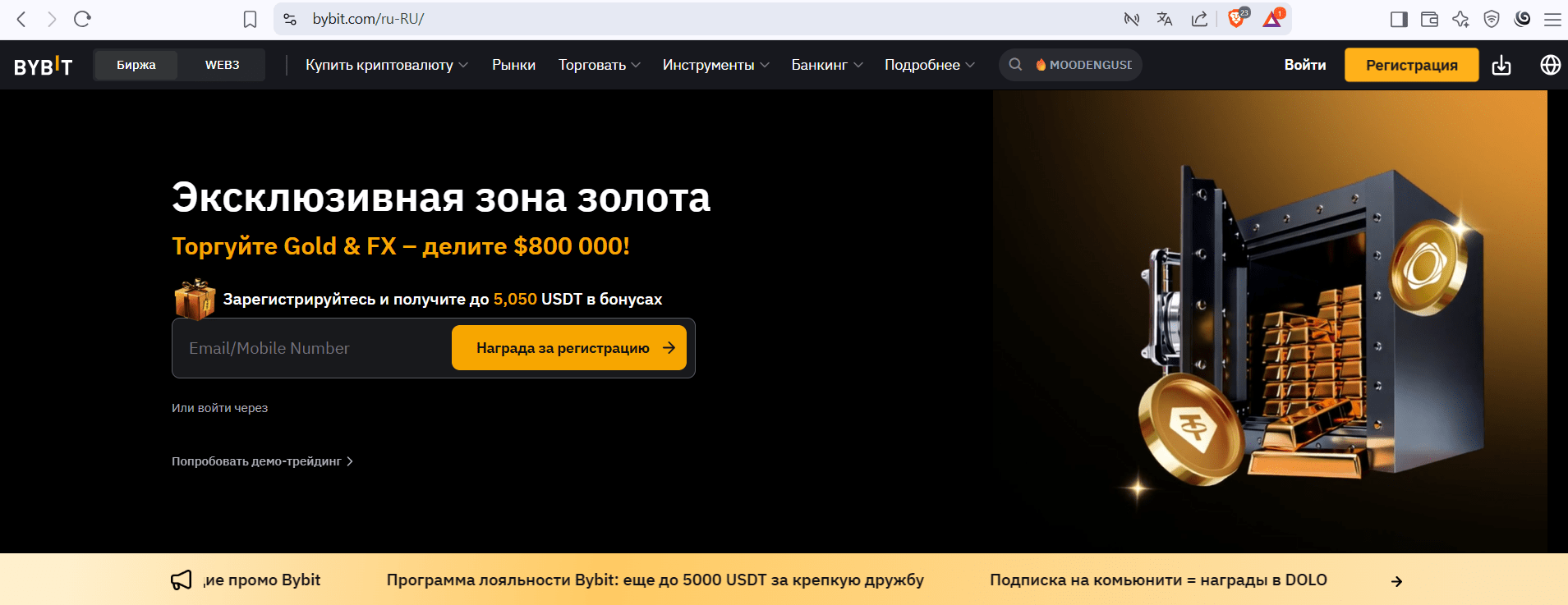Screen dimensions: 1568x605
Task: Click the bybit.com/ru-RU/ address bar URL
Action: [x=368, y=19]
